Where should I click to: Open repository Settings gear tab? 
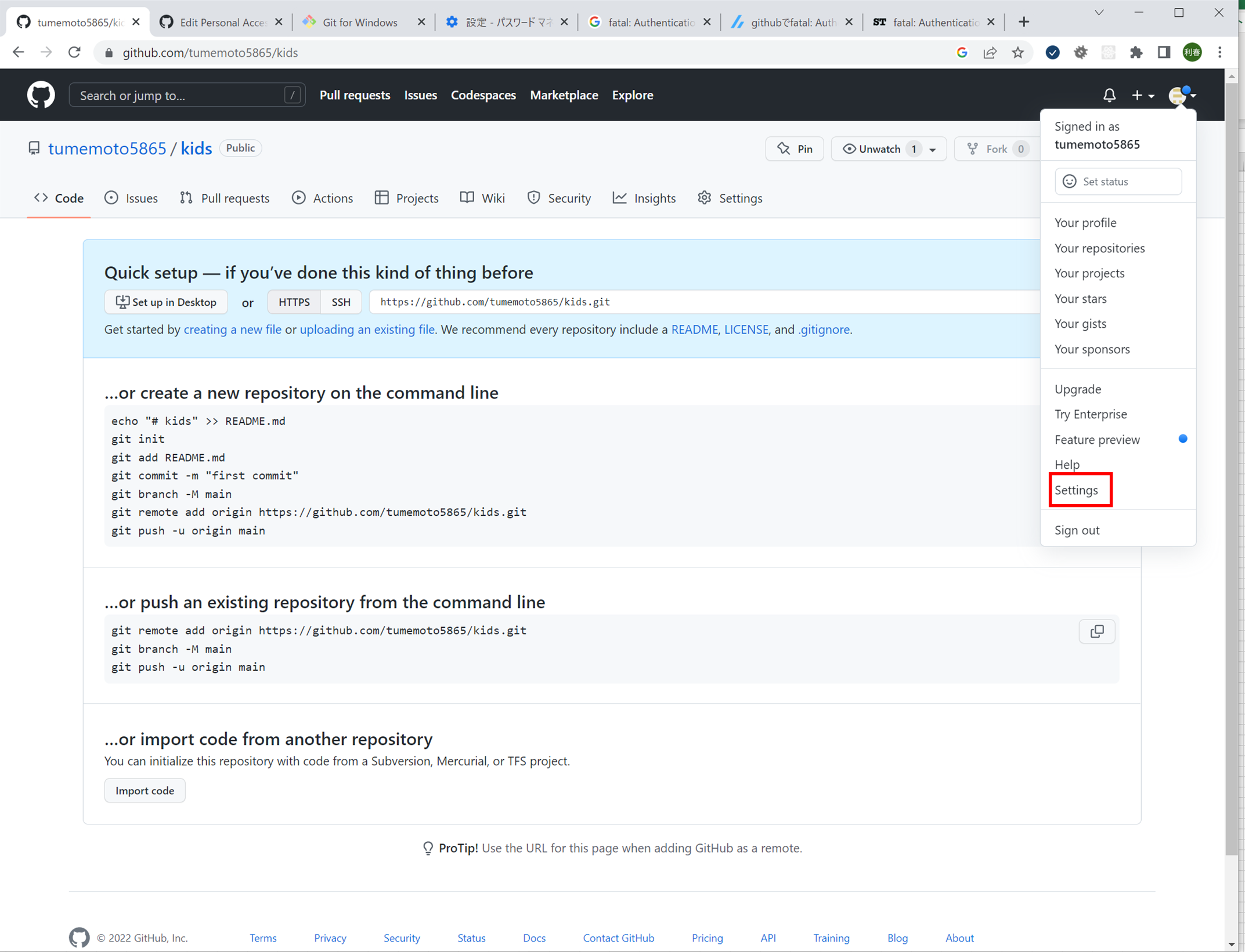[x=730, y=198]
